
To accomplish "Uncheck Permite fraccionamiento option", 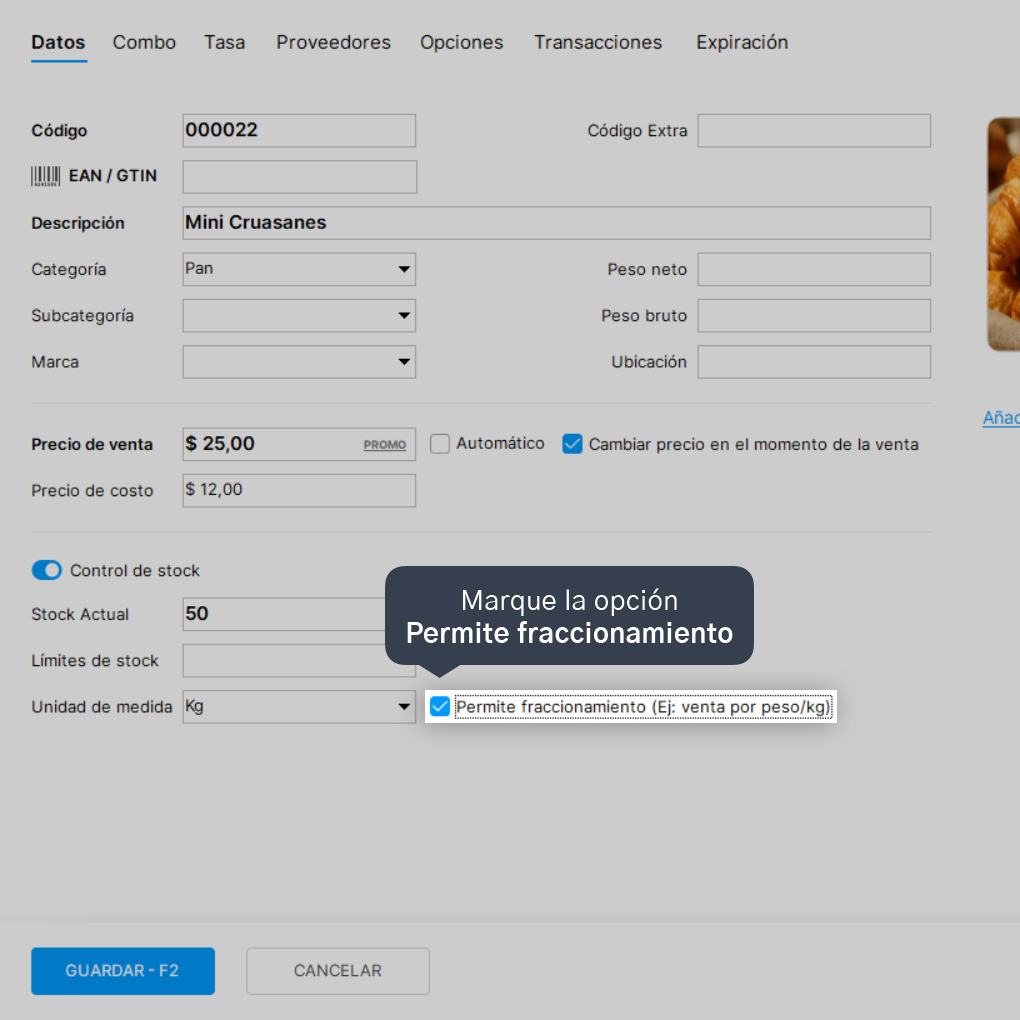I will (440, 706).
